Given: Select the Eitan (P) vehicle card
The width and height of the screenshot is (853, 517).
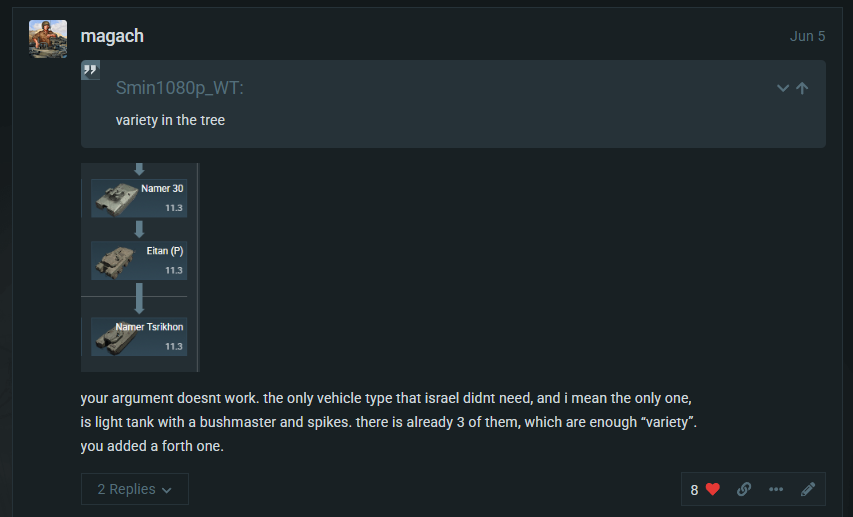Looking at the screenshot, I should point(139,261).
